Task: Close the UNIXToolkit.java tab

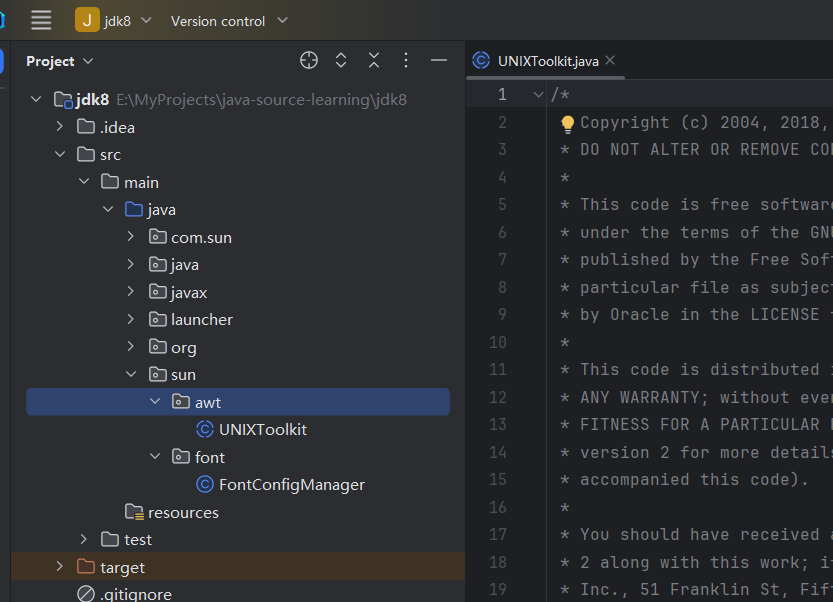Action: (x=611, y=61)
